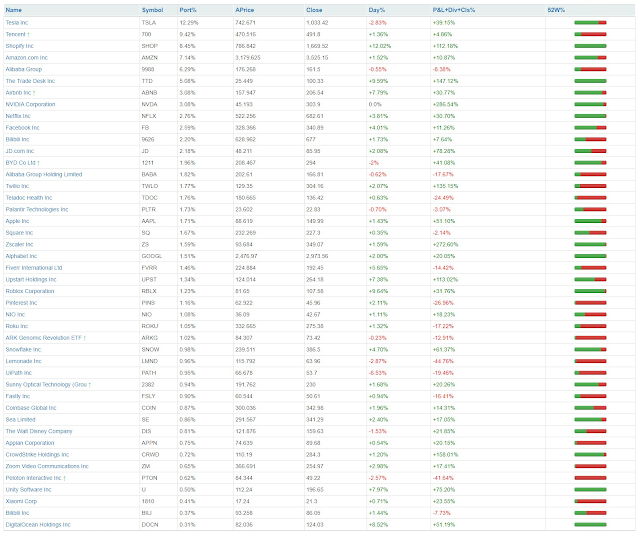
Task: Open the Upstart Holdings Inc link
Action: coord(31,280)
